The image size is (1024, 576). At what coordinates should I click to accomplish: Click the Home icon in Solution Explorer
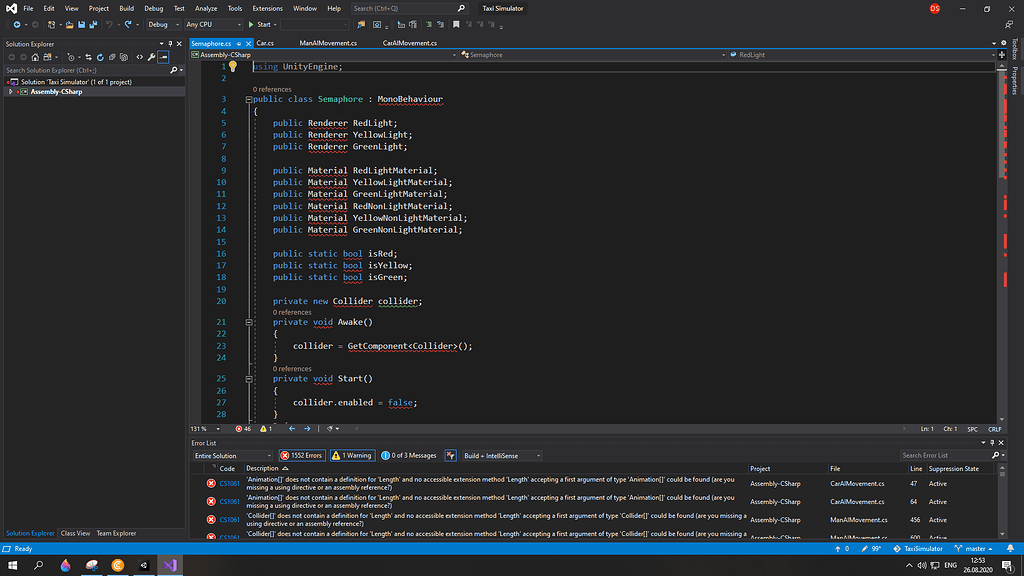[x=35, y=56]
